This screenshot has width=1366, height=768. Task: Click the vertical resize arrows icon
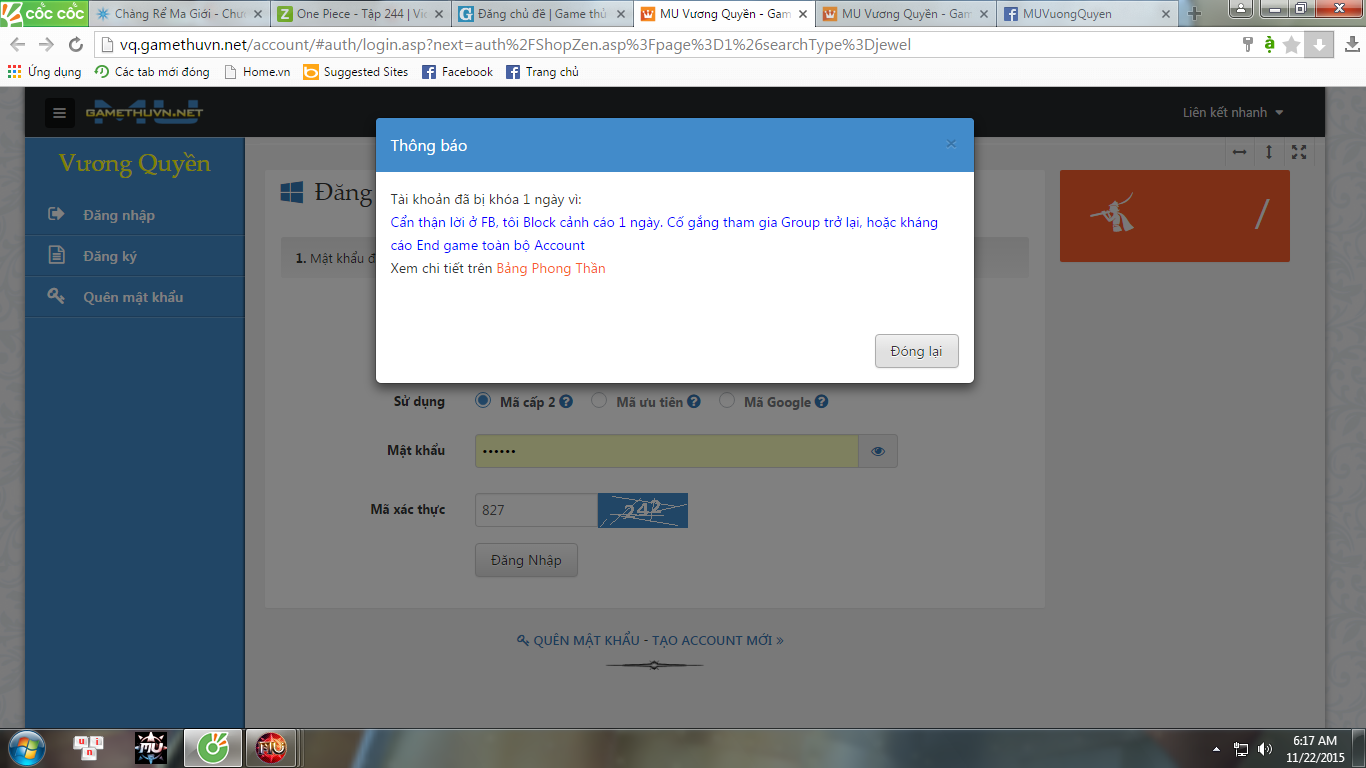[1269, 152]
